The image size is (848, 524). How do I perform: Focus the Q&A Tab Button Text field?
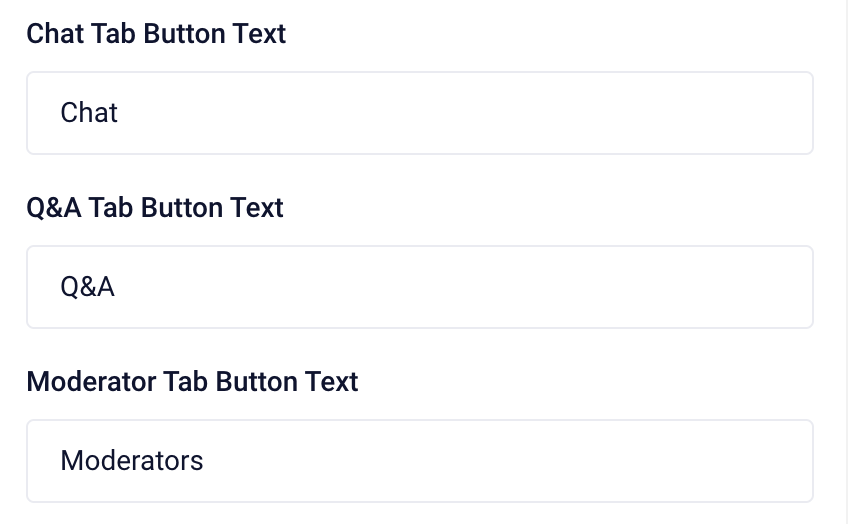420,287
